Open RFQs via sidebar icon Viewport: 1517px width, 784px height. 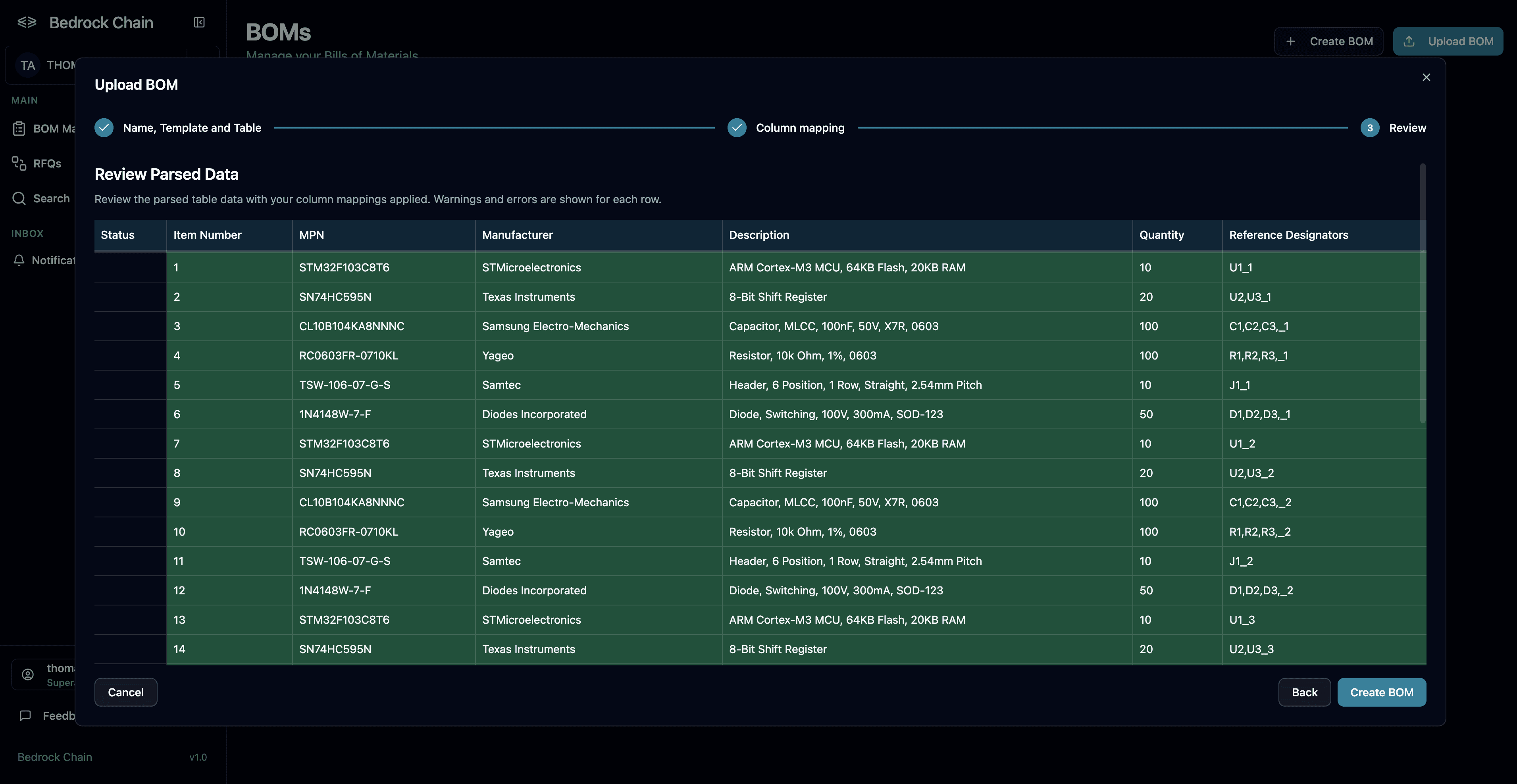(x=19, y=163)
